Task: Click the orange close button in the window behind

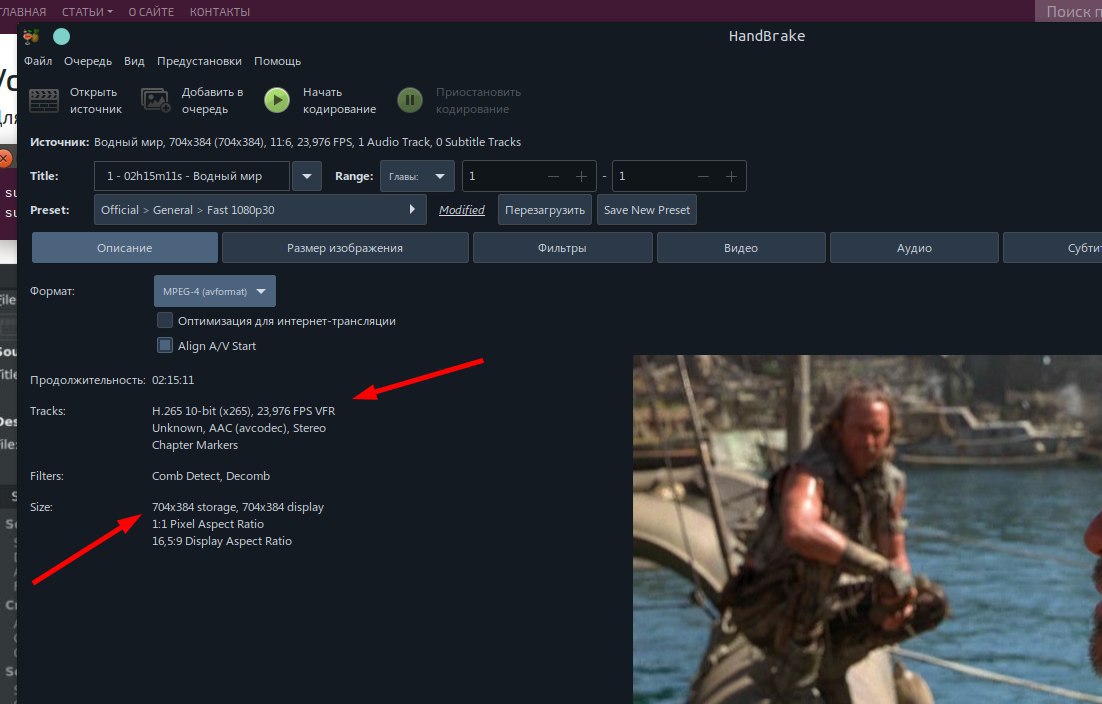Action: point(4,159)
